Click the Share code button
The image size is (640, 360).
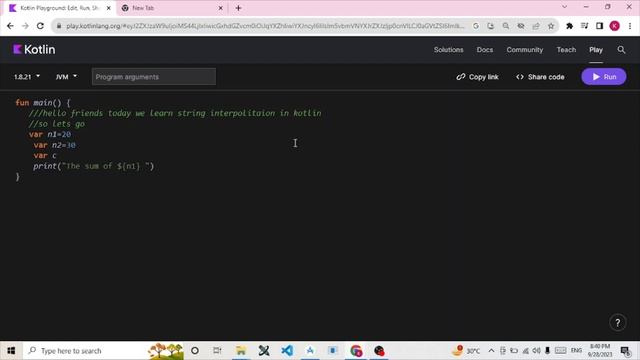[540, 77]
